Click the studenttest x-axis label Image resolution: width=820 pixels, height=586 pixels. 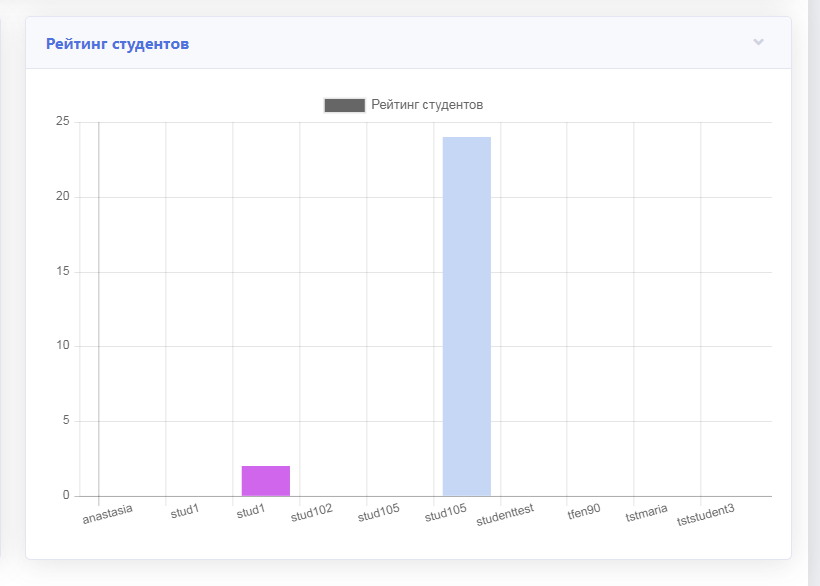(x=505, y=514)
